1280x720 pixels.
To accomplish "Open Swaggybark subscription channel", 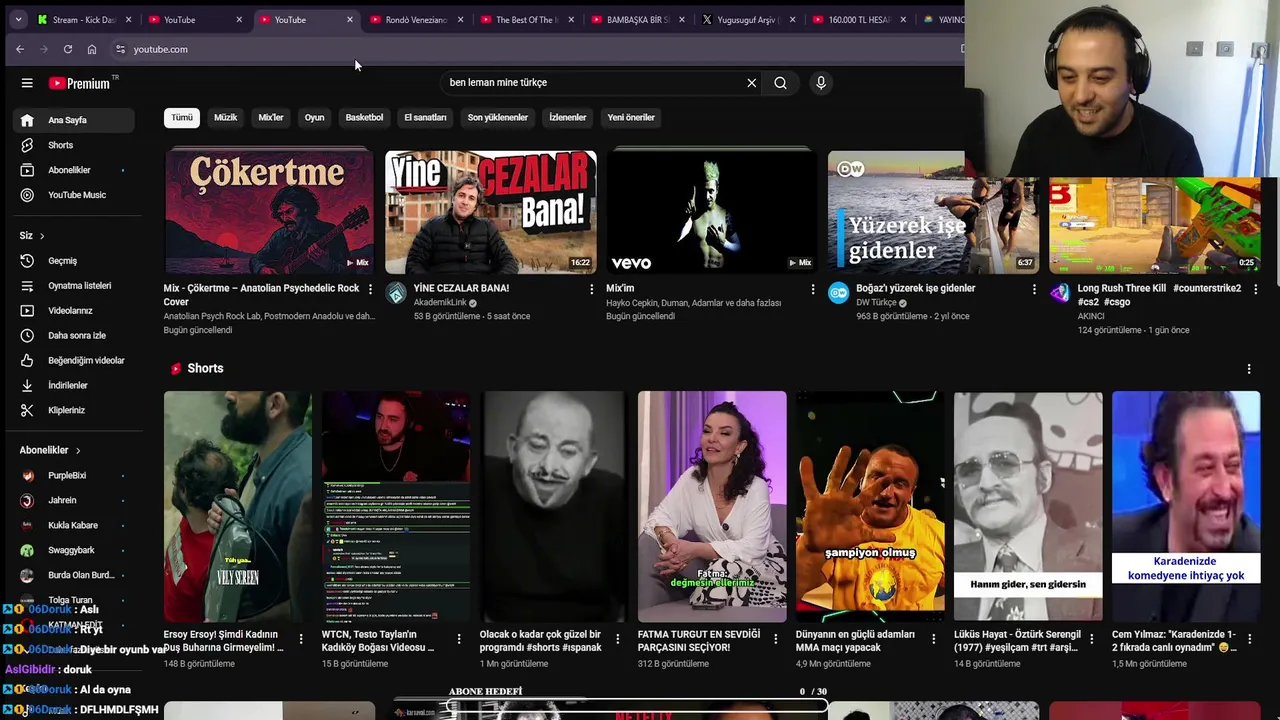I will point(71,550).
